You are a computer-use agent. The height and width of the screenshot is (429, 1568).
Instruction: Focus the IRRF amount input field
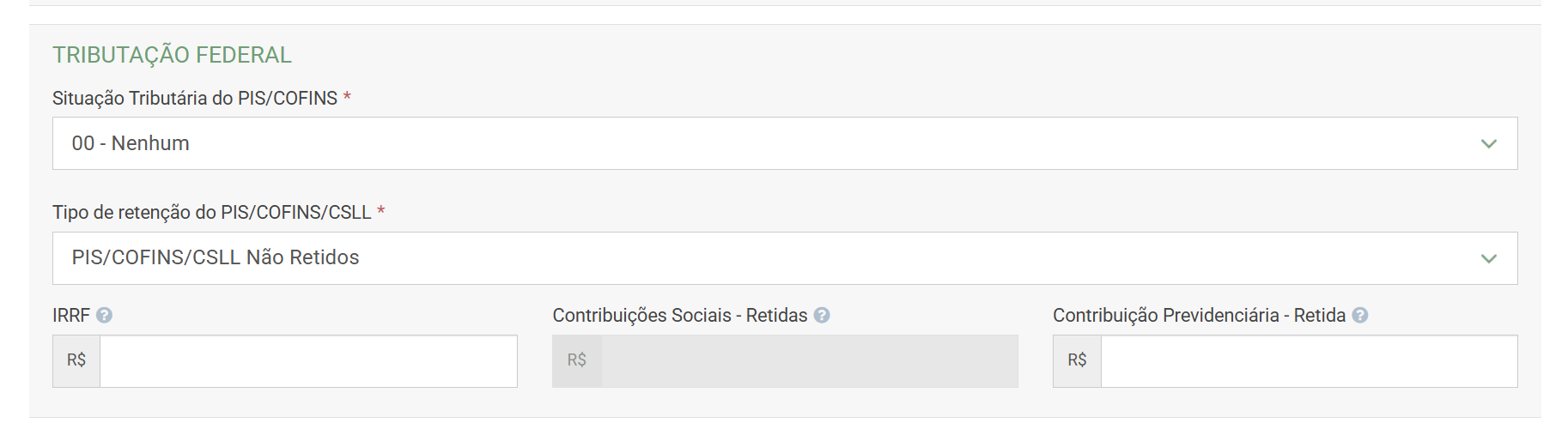(308, 361)
